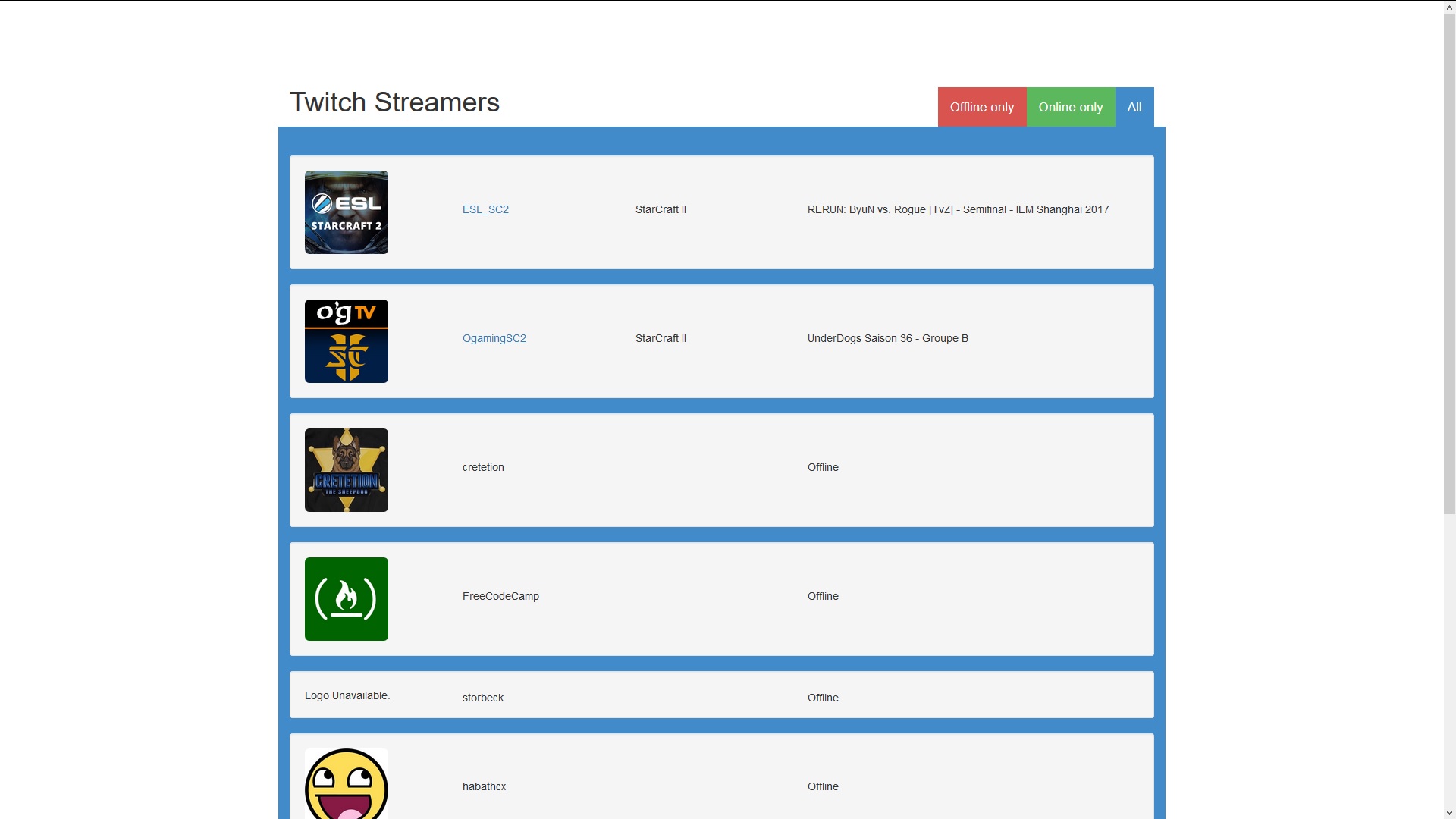
Task: Click the cretetion sheepdog logo
Action: coord(347,470)
